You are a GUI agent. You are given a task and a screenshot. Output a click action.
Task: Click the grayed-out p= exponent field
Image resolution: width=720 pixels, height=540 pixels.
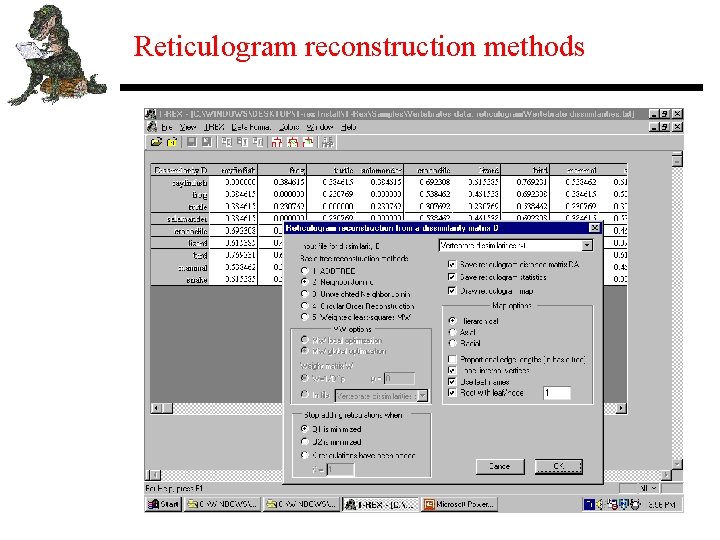pyautogui.click(x=399, y=378)
